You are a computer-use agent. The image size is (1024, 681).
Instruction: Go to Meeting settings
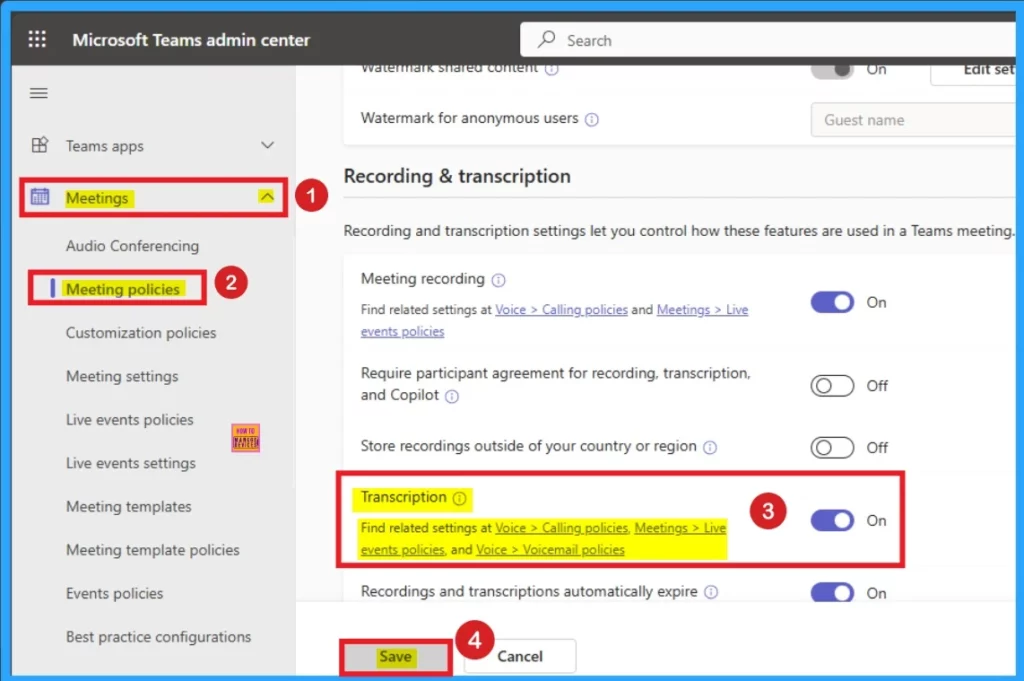[x=121, y=377]
